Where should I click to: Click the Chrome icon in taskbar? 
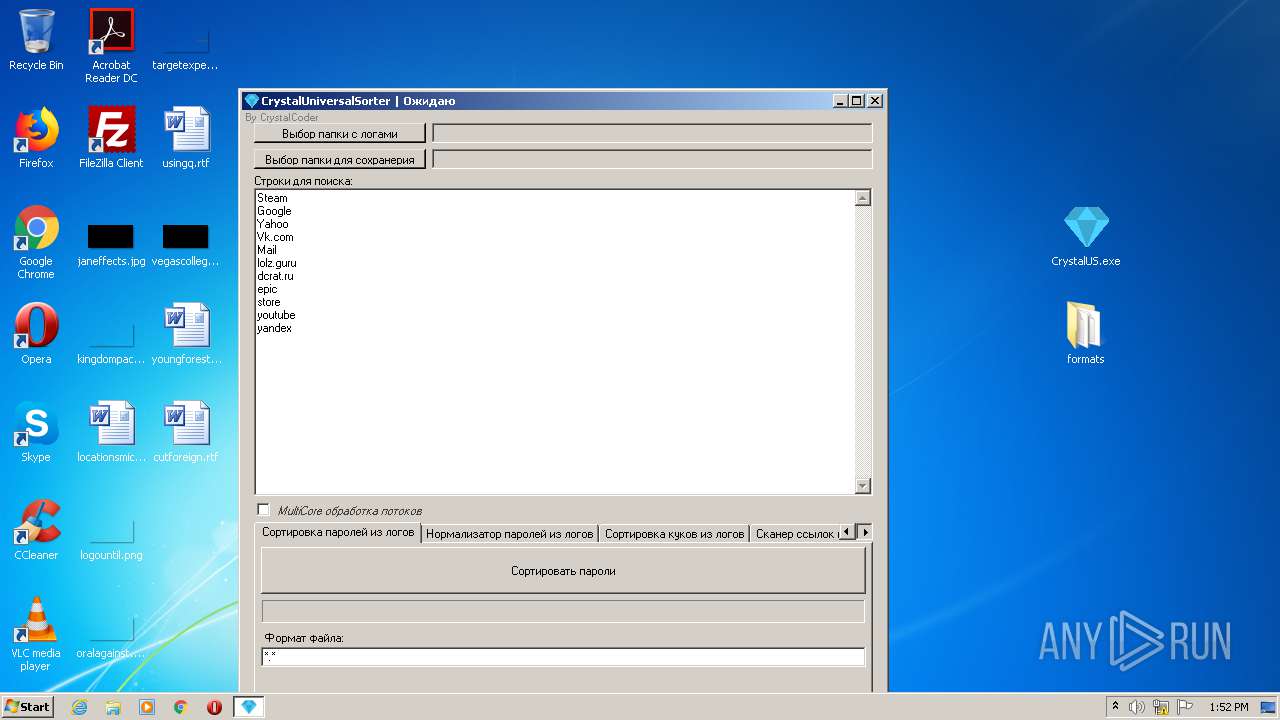pyautogui.click(x=181, y=707)
